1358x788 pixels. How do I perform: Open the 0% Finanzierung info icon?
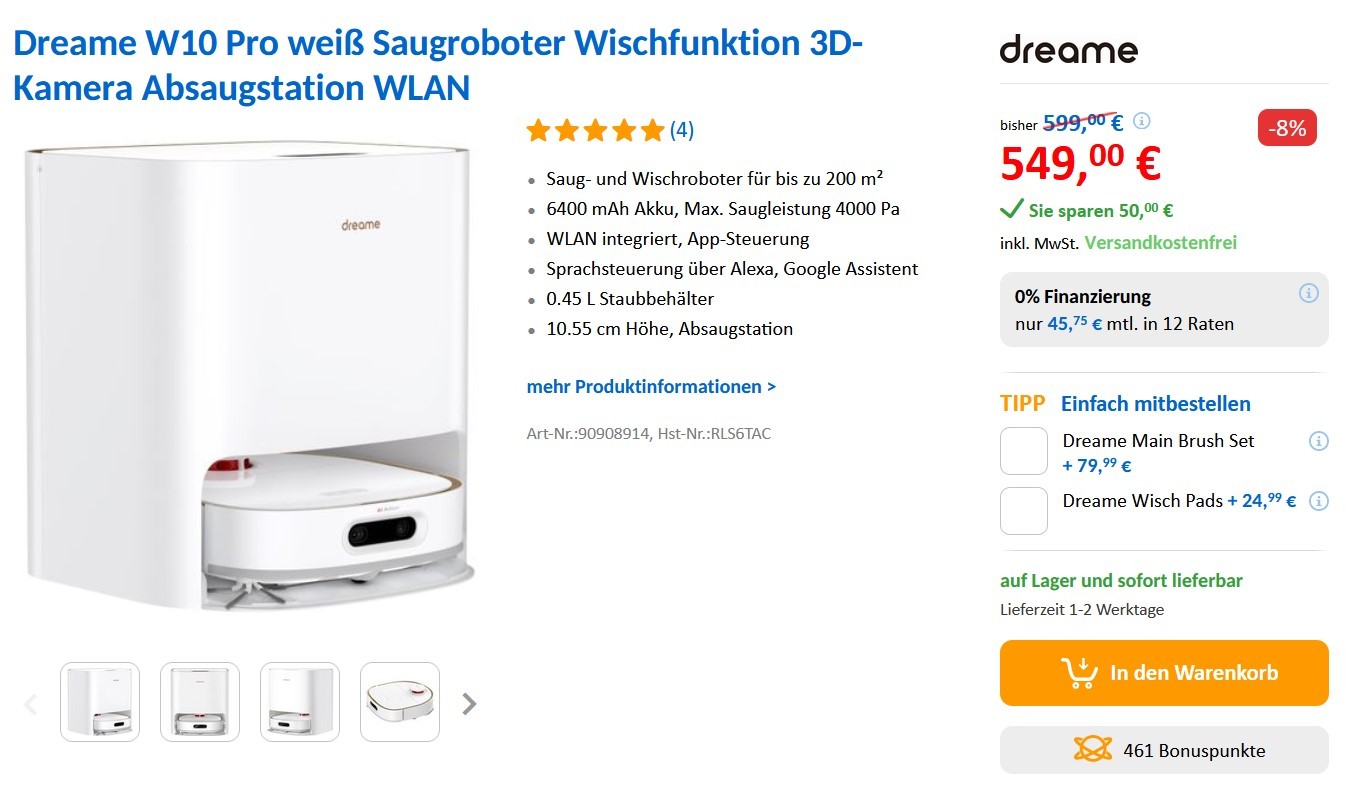click(1308, 294)
